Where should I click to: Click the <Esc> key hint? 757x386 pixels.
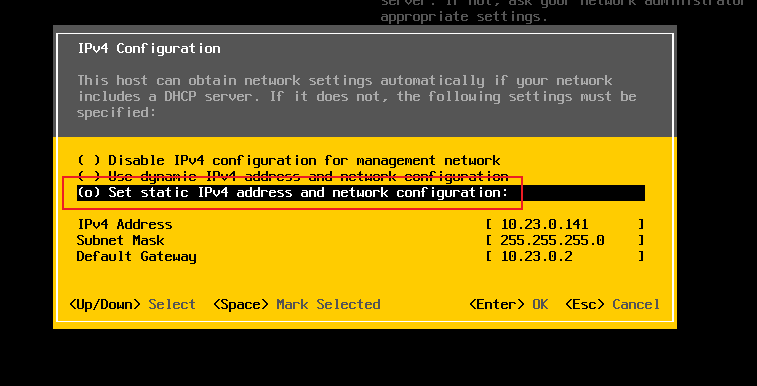[x=585, y=304]
